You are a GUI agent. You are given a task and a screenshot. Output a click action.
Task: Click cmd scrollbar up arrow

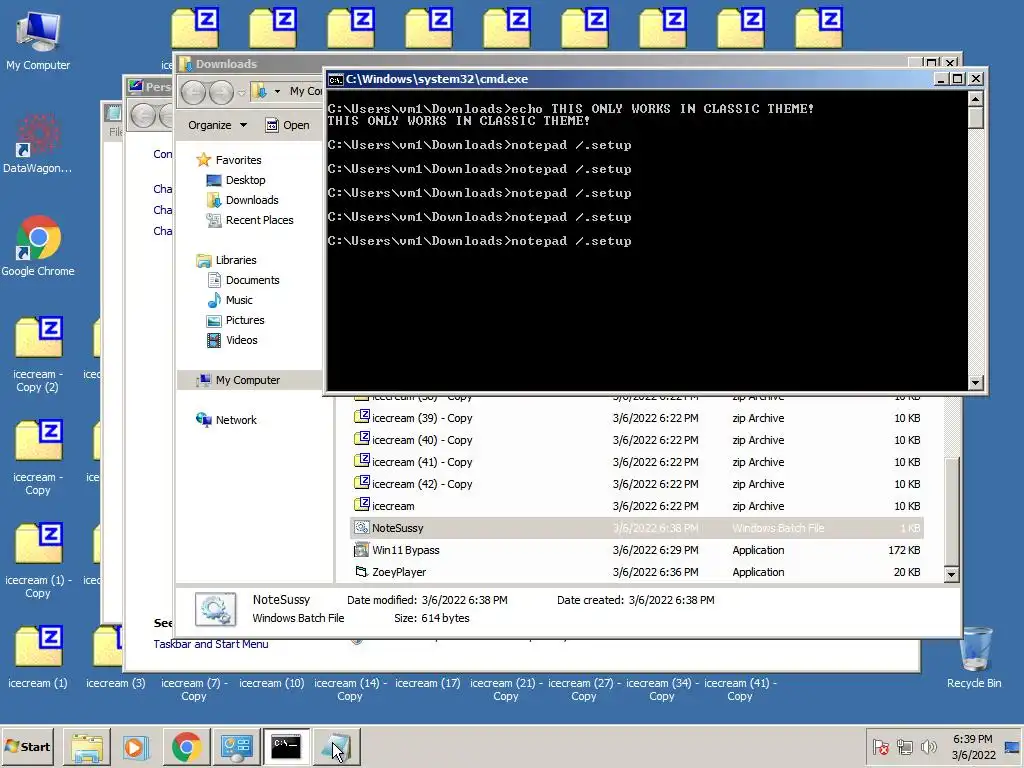click(x=976, y=99)
